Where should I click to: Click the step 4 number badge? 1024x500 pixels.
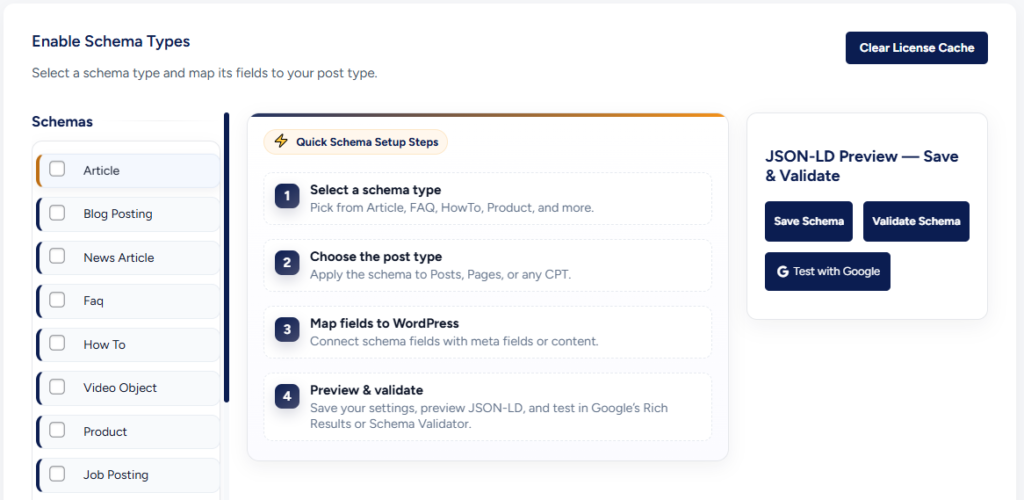[x=287, y=396]
